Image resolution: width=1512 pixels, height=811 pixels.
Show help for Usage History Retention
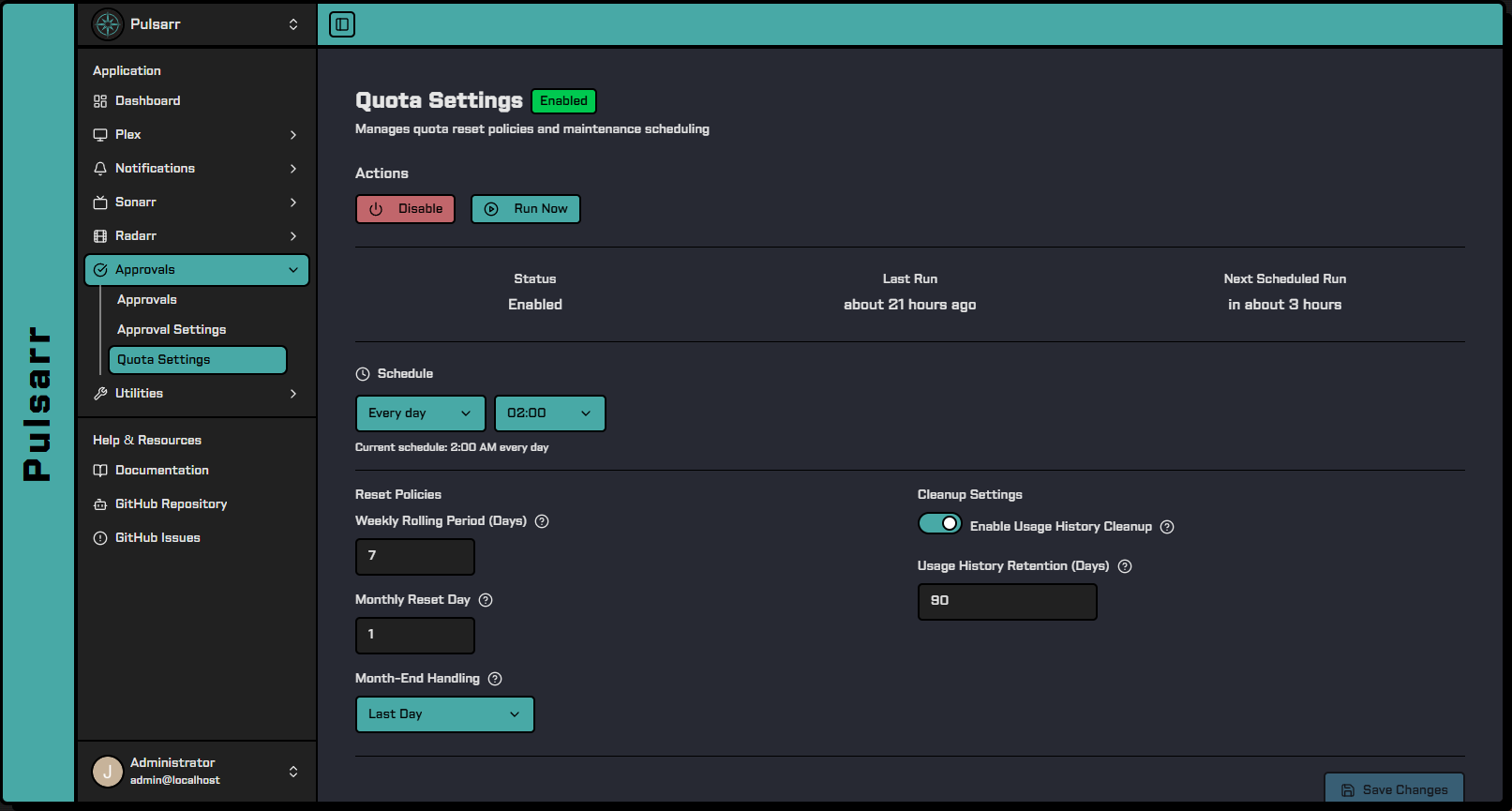click(x=1125, y=566)
